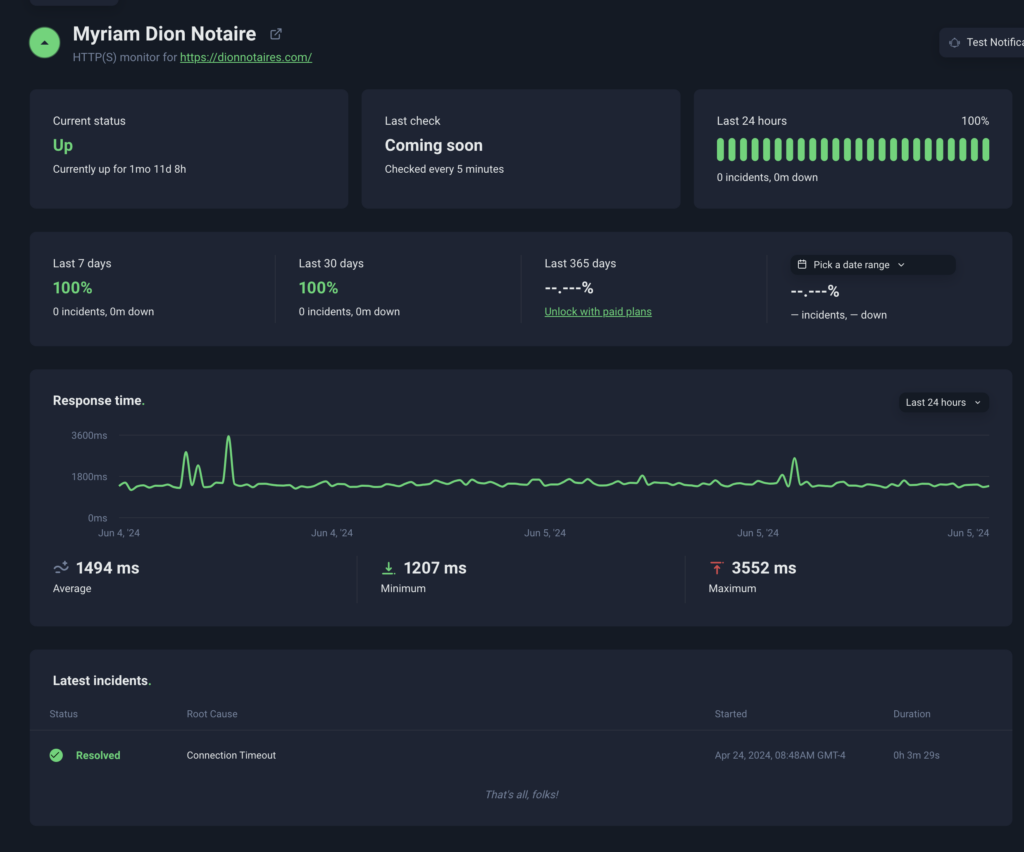Click the last uptime bar in Last 24 hours
Image resolution: width=1024 pixels, height=852 pixels.
[x=986, y=150]
